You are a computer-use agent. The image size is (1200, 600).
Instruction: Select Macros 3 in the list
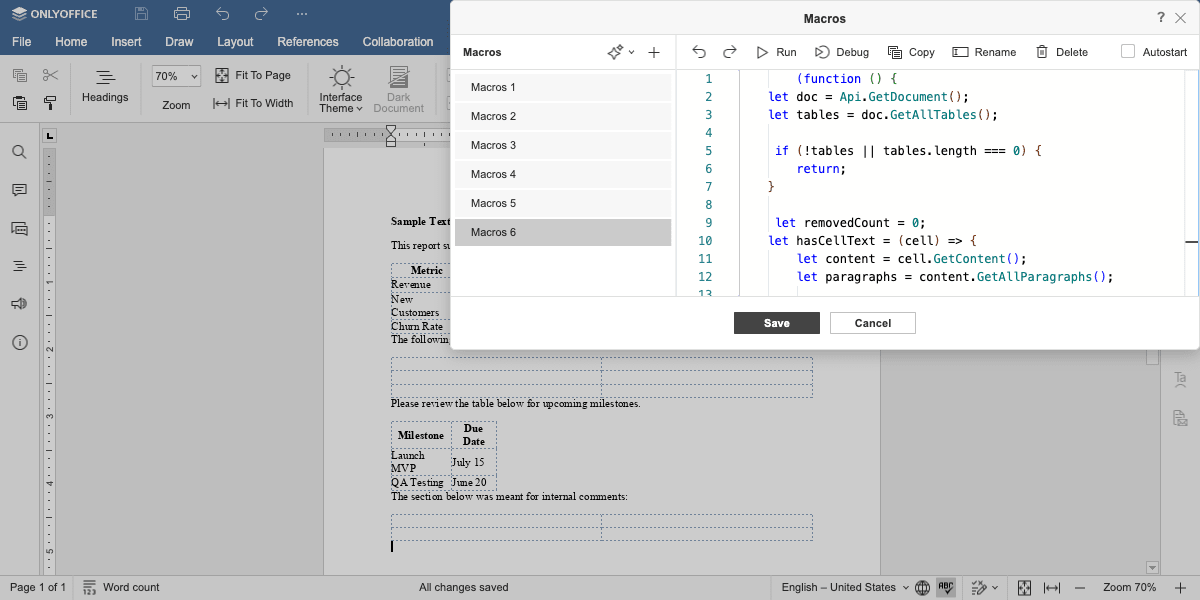(563, 145)
